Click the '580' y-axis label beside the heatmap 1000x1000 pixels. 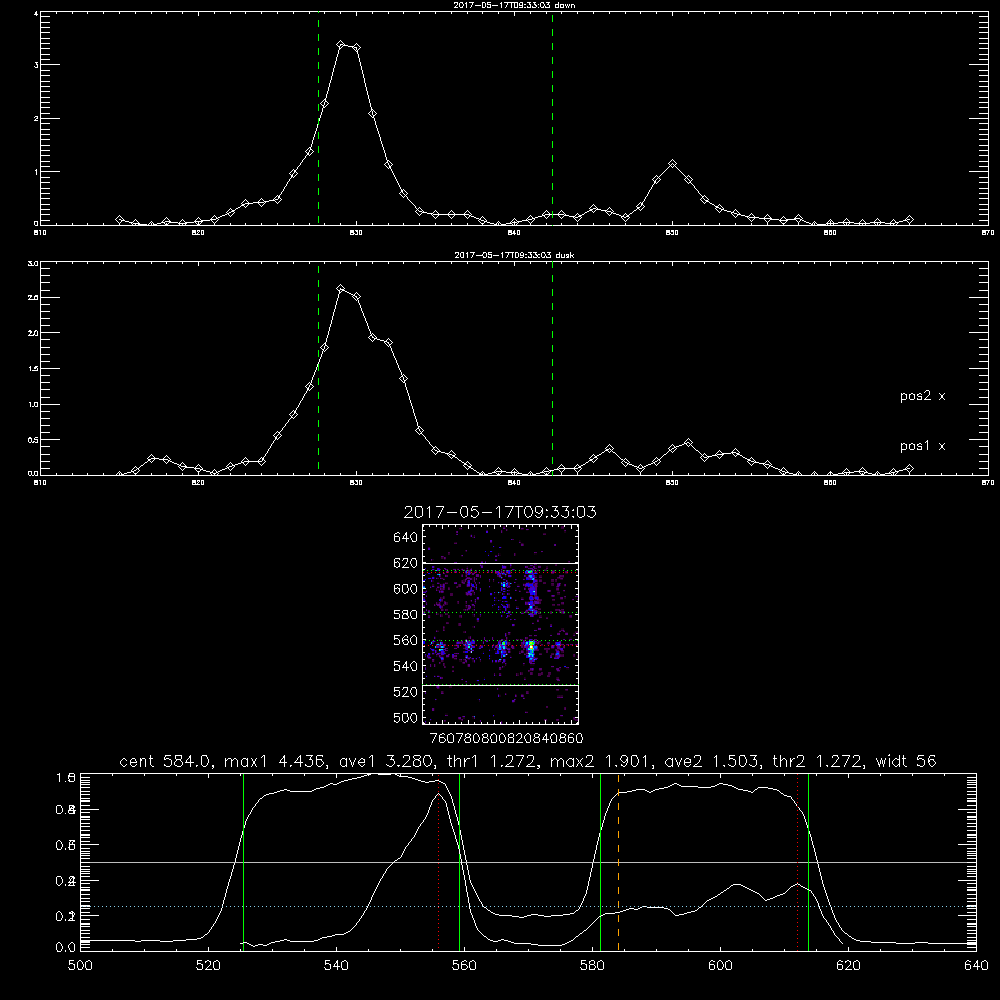click(406, 615)
